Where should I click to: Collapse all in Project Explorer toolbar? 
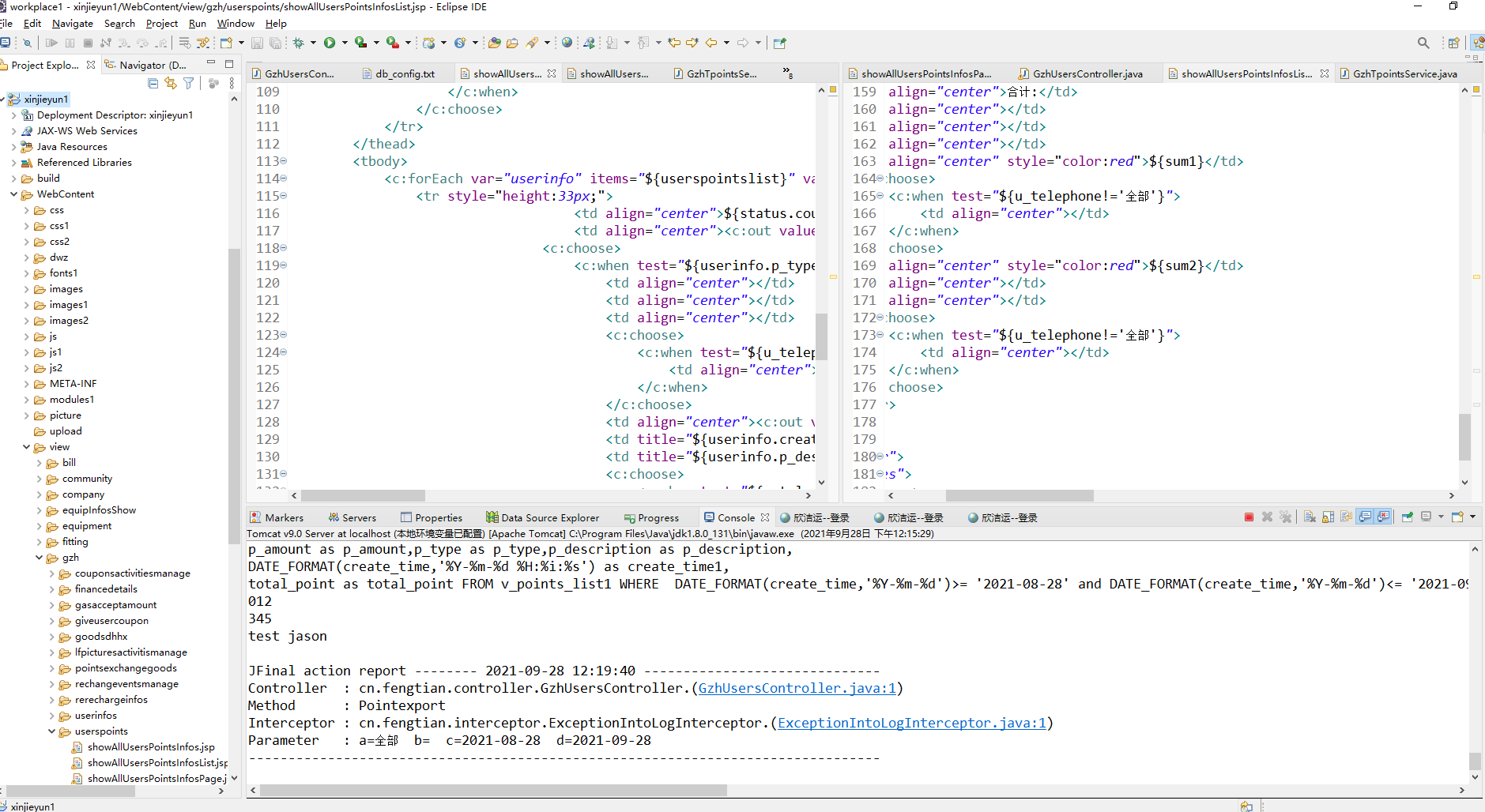pos(153,83)
